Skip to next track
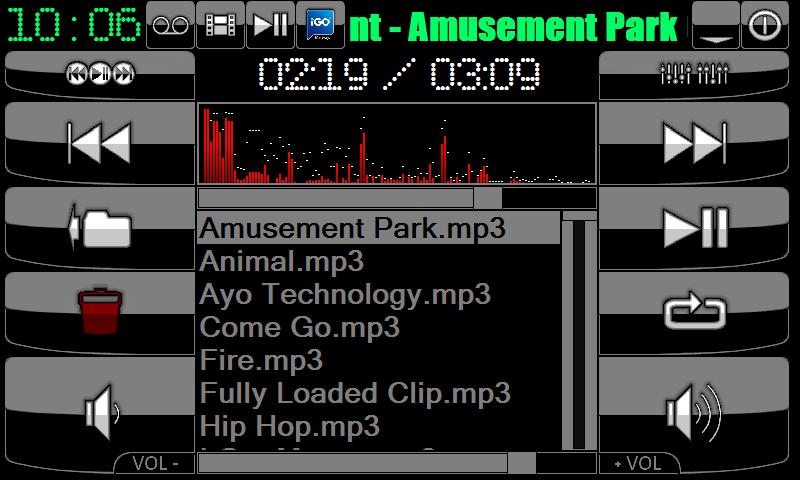 (x=694, y=143)
